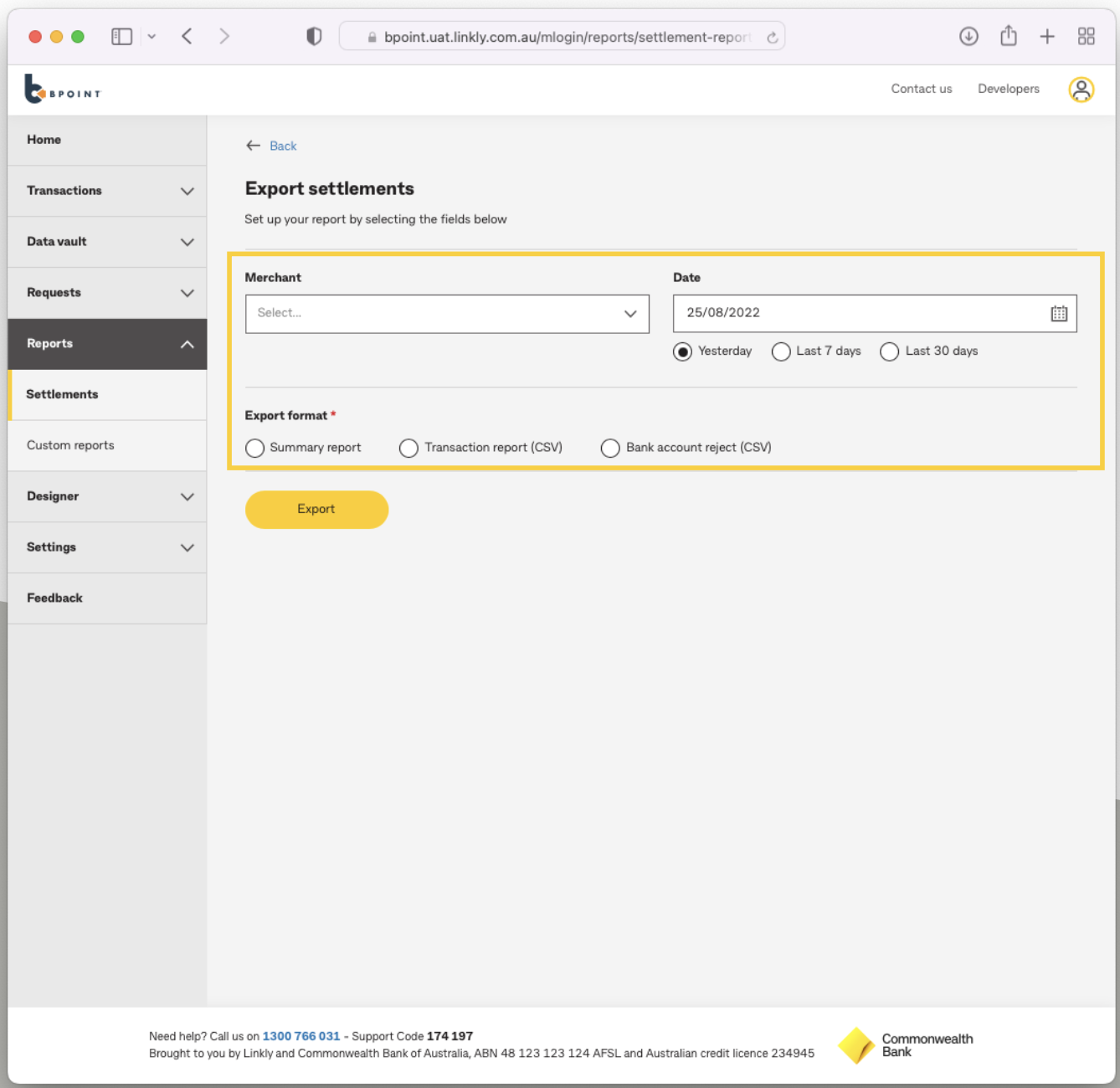Click the Contact us link
Image resolution: width=1120 pixels, height=1088 pixels.
click(x=921, y=89)
